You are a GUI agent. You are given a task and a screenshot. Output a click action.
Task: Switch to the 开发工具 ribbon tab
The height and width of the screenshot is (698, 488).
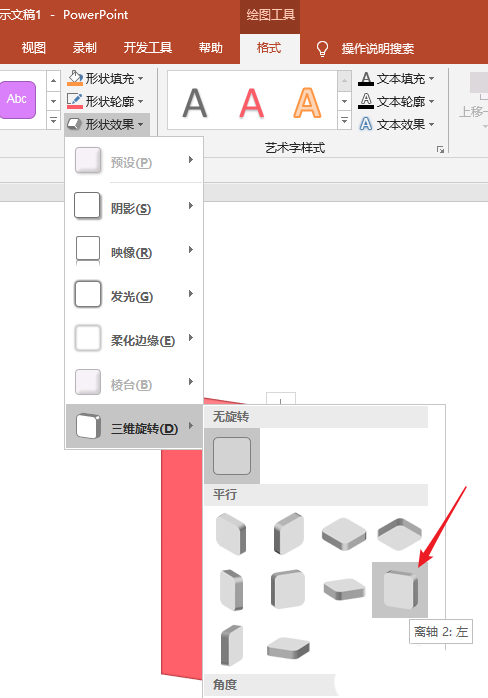[x=148, y=48]
